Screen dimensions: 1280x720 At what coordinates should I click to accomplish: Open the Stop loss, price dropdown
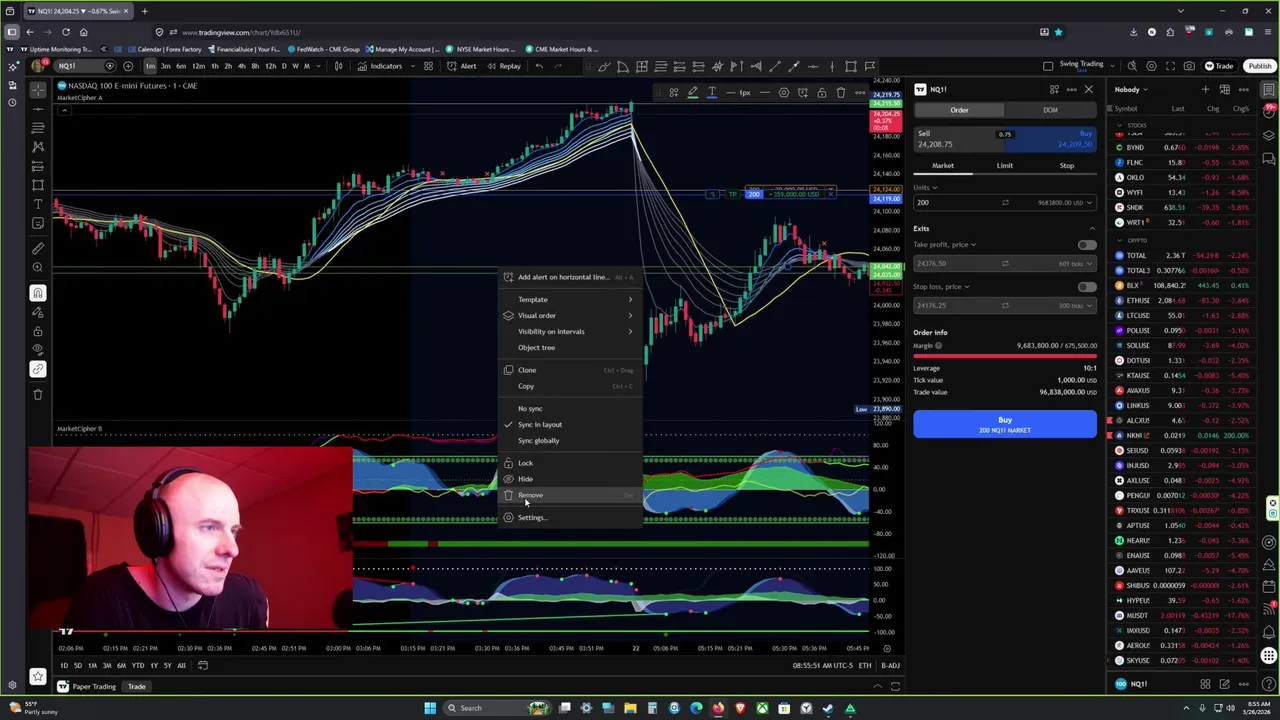(x=940, y=287)
